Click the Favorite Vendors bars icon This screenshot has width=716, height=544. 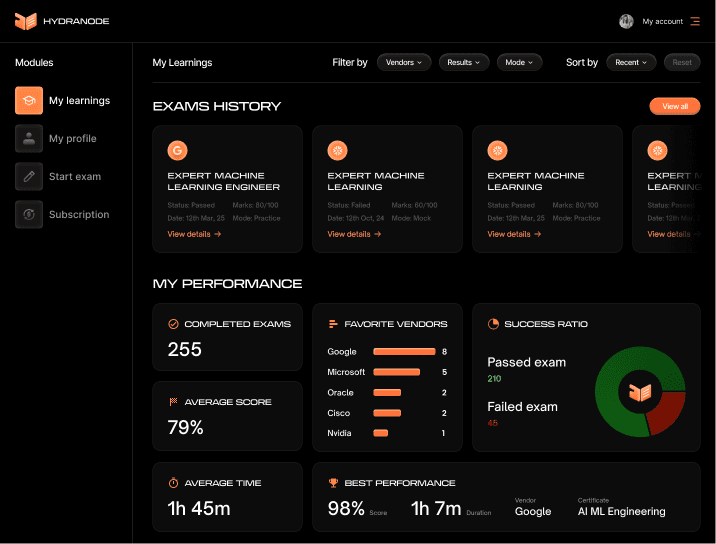(x=333, y=324)
